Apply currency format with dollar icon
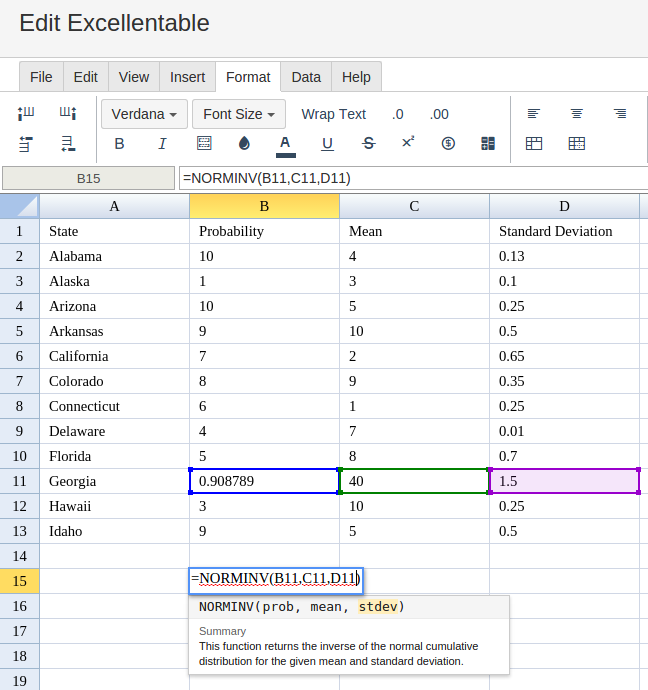This screenshot has height=690, width=648. [448, 144]
